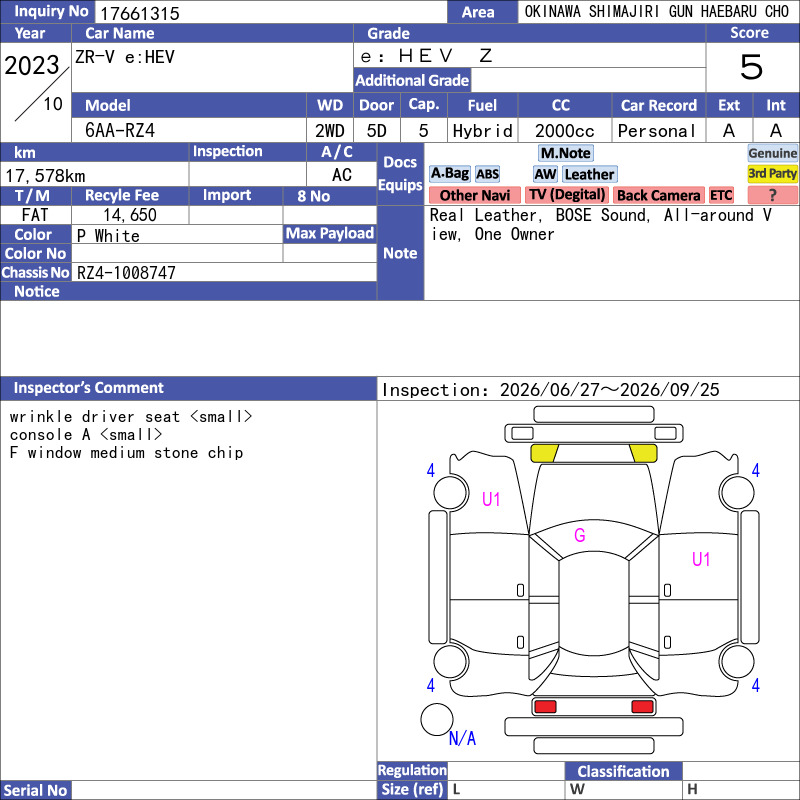Click the Regulation label
800x800 pixels.
[412, 770]
